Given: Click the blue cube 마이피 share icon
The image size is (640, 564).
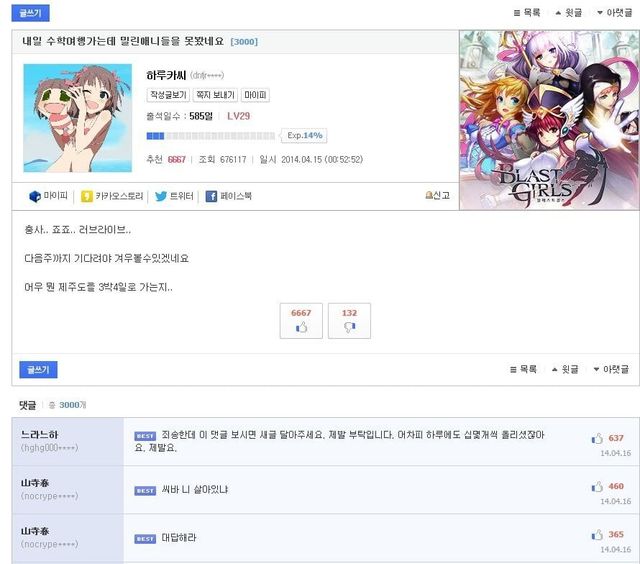Looking at the screenshot, I should (35, 196).
